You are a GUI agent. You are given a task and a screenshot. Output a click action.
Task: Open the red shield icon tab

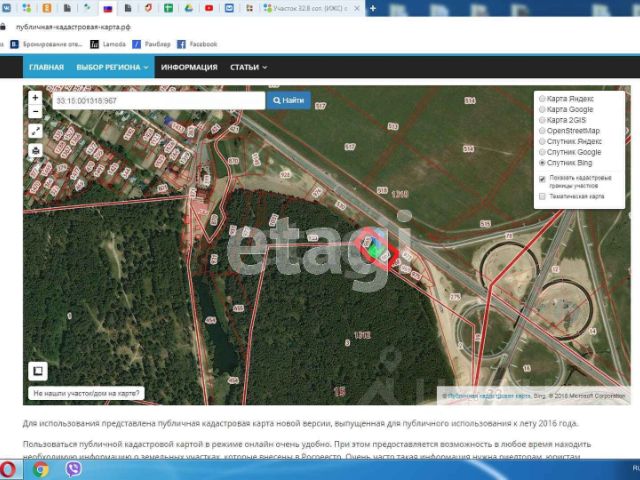point(148,8)
